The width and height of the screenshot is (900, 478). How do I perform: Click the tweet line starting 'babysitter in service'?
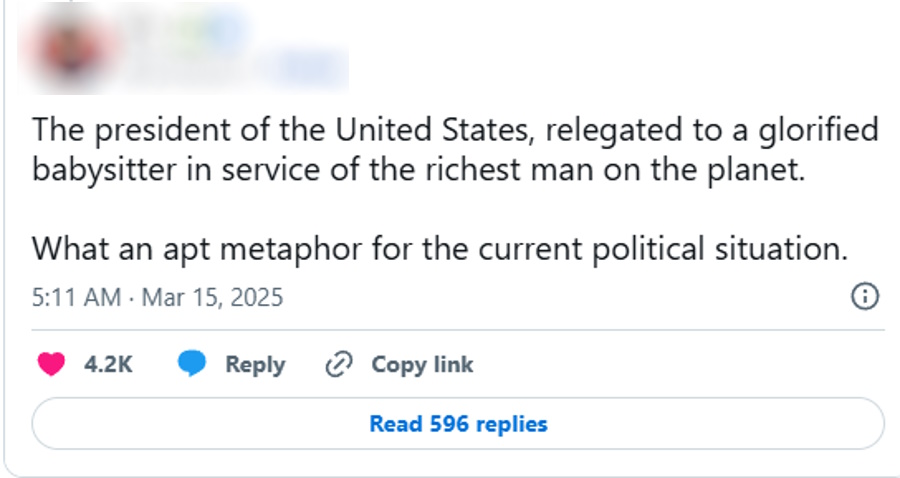point(419,169)
